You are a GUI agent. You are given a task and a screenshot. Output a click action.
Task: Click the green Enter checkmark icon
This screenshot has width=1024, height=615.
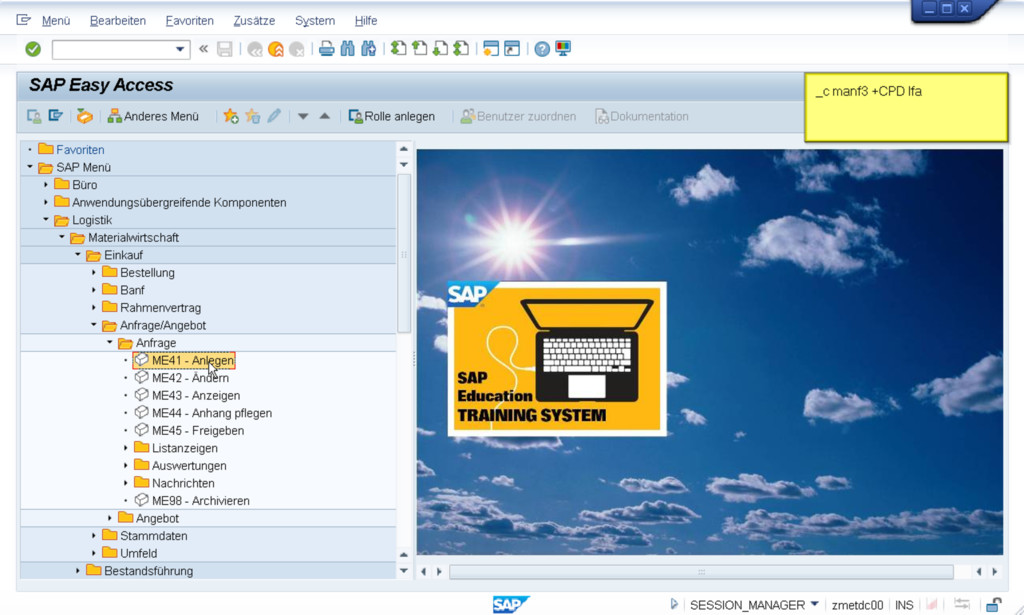(x=33, y=49)
